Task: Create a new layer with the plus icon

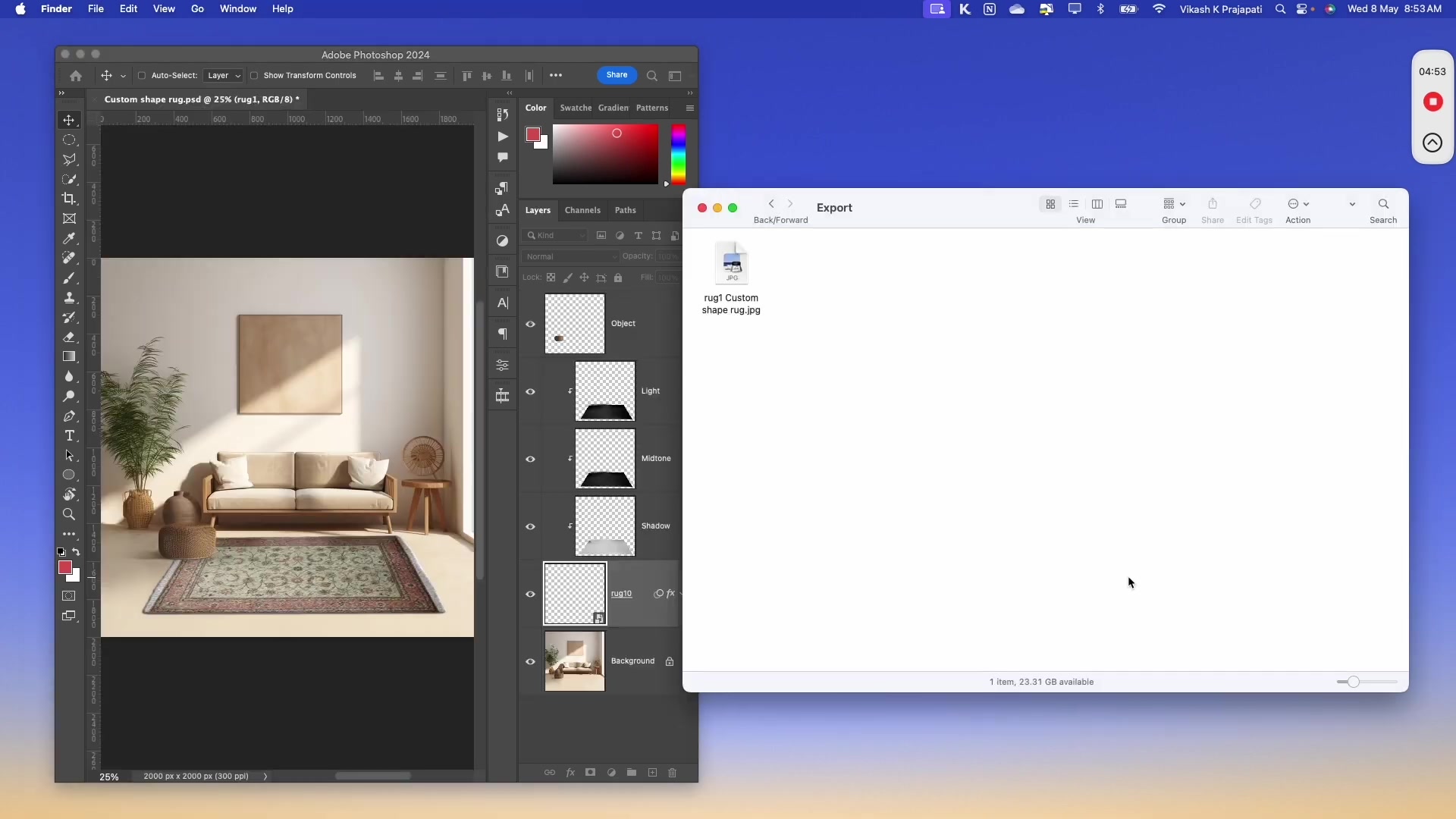Action: (652, 772)
